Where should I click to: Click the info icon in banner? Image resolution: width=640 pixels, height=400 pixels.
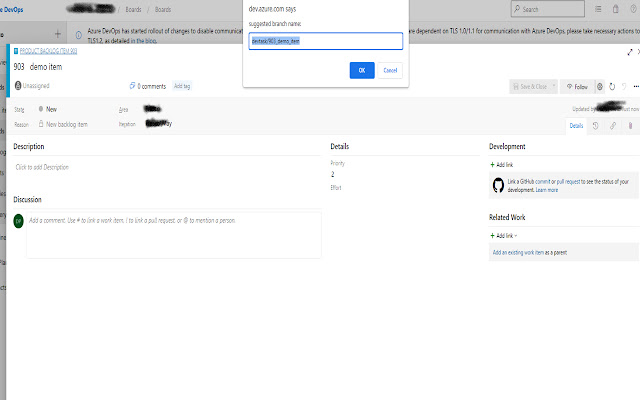click(79, 35)
